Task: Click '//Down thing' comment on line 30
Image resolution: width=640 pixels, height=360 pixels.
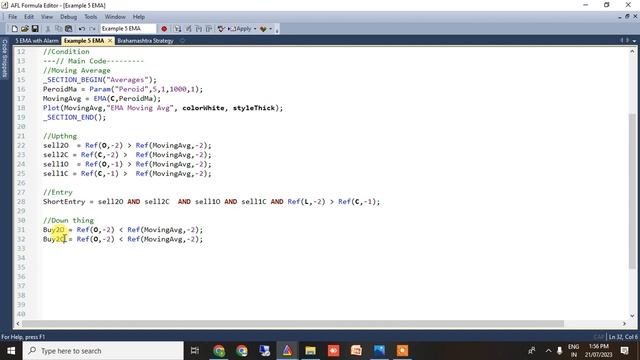Action: point(68,220)
